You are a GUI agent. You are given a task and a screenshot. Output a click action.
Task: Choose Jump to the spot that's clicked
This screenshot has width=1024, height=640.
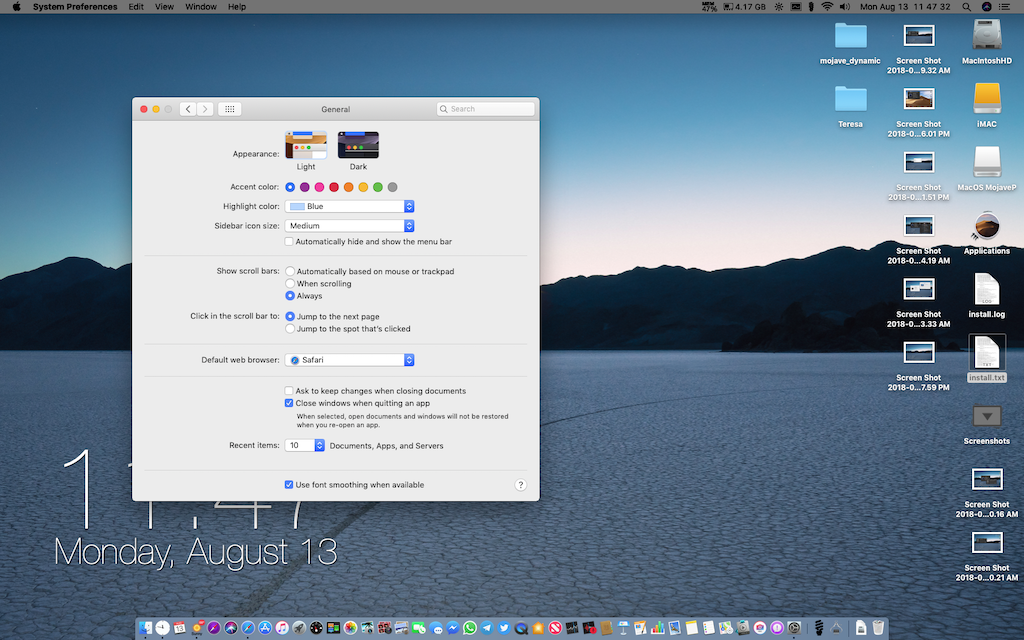pyautogui.click(x=290, y=329)
